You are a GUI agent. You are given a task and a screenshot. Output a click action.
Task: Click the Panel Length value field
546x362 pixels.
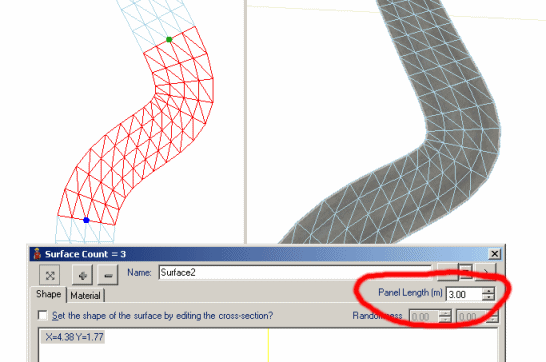(464, 294)
